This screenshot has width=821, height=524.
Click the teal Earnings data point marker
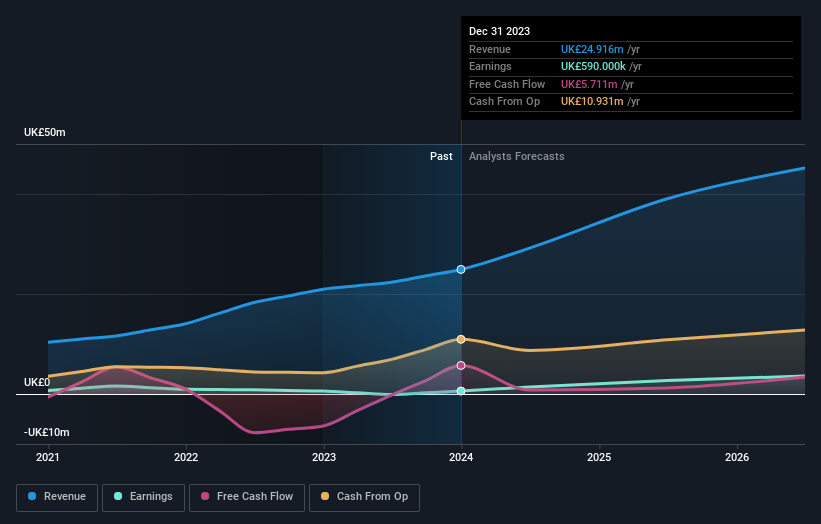pos(461,391)
